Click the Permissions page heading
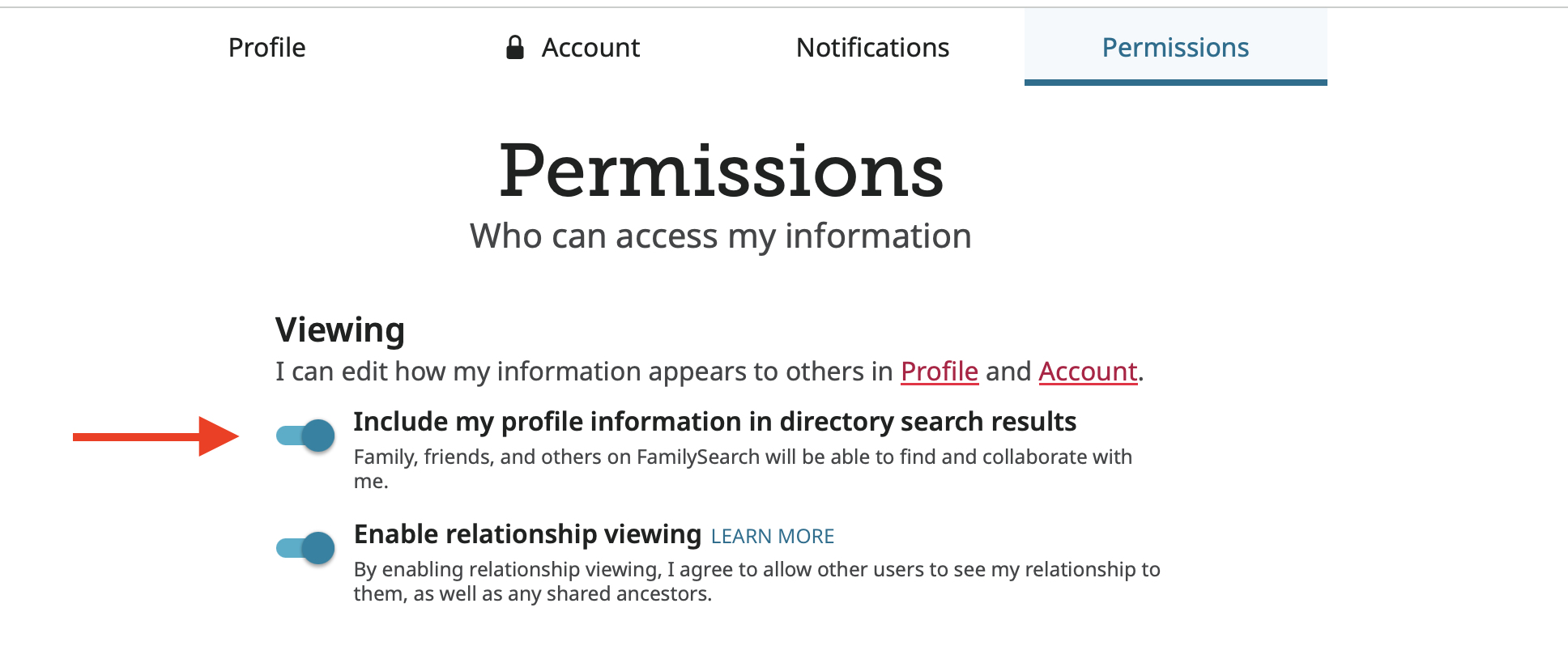This screenshot has height=646, width=1568. coord(721,171)
